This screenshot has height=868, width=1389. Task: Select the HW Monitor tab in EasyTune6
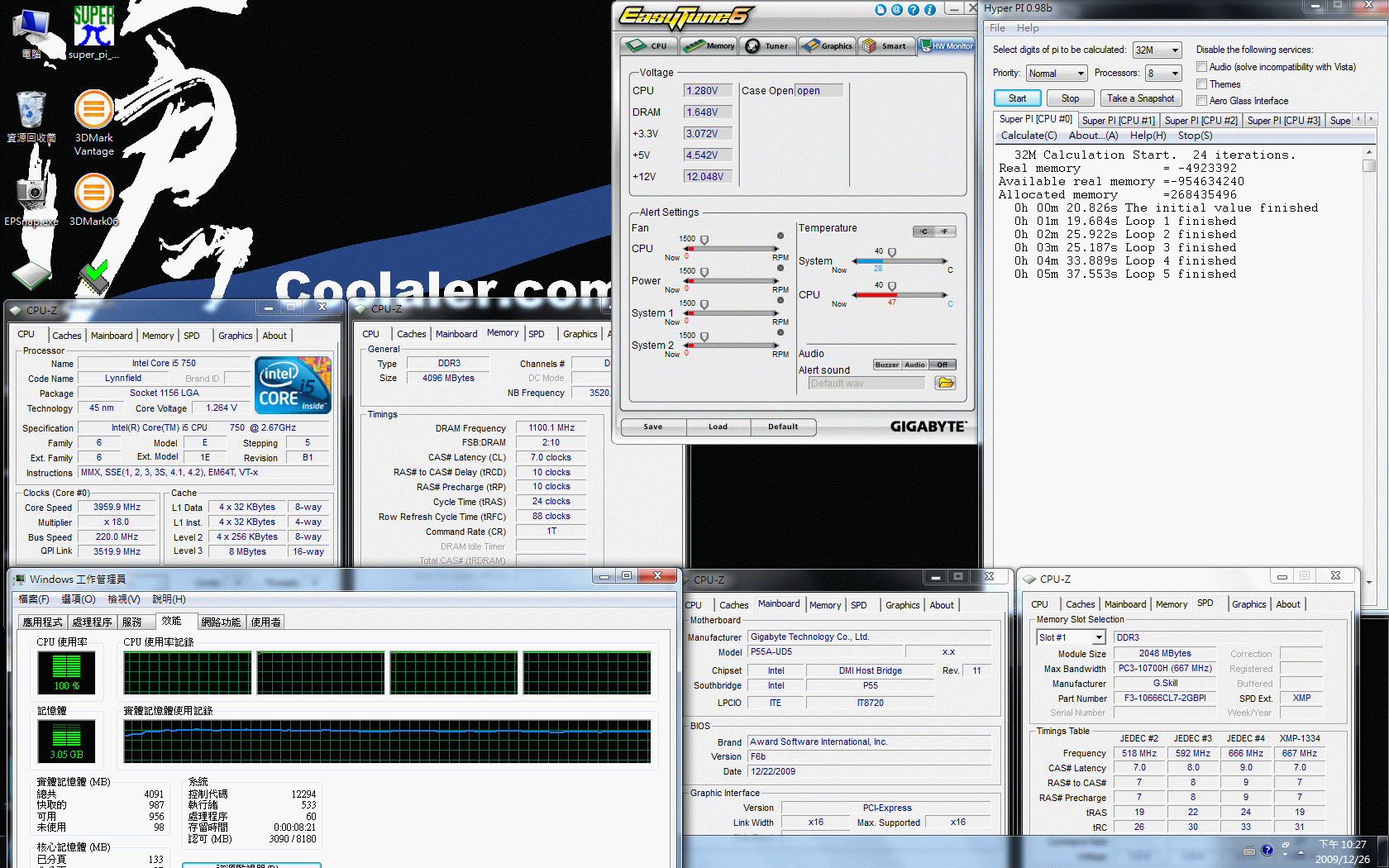(x=947, y=46)
